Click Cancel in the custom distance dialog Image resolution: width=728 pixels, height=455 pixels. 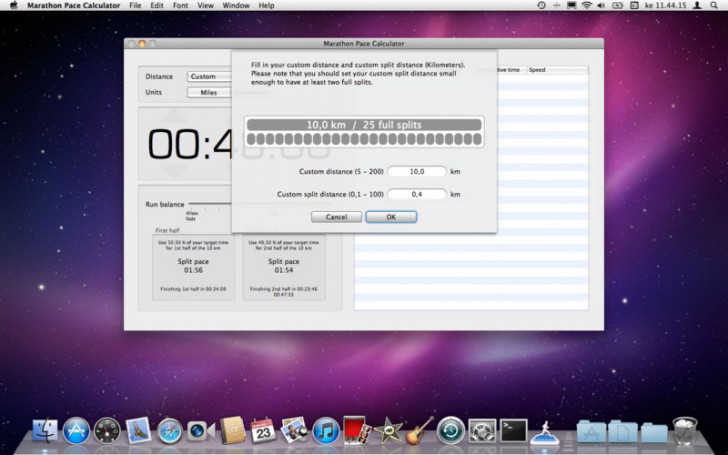coord(336,217)
